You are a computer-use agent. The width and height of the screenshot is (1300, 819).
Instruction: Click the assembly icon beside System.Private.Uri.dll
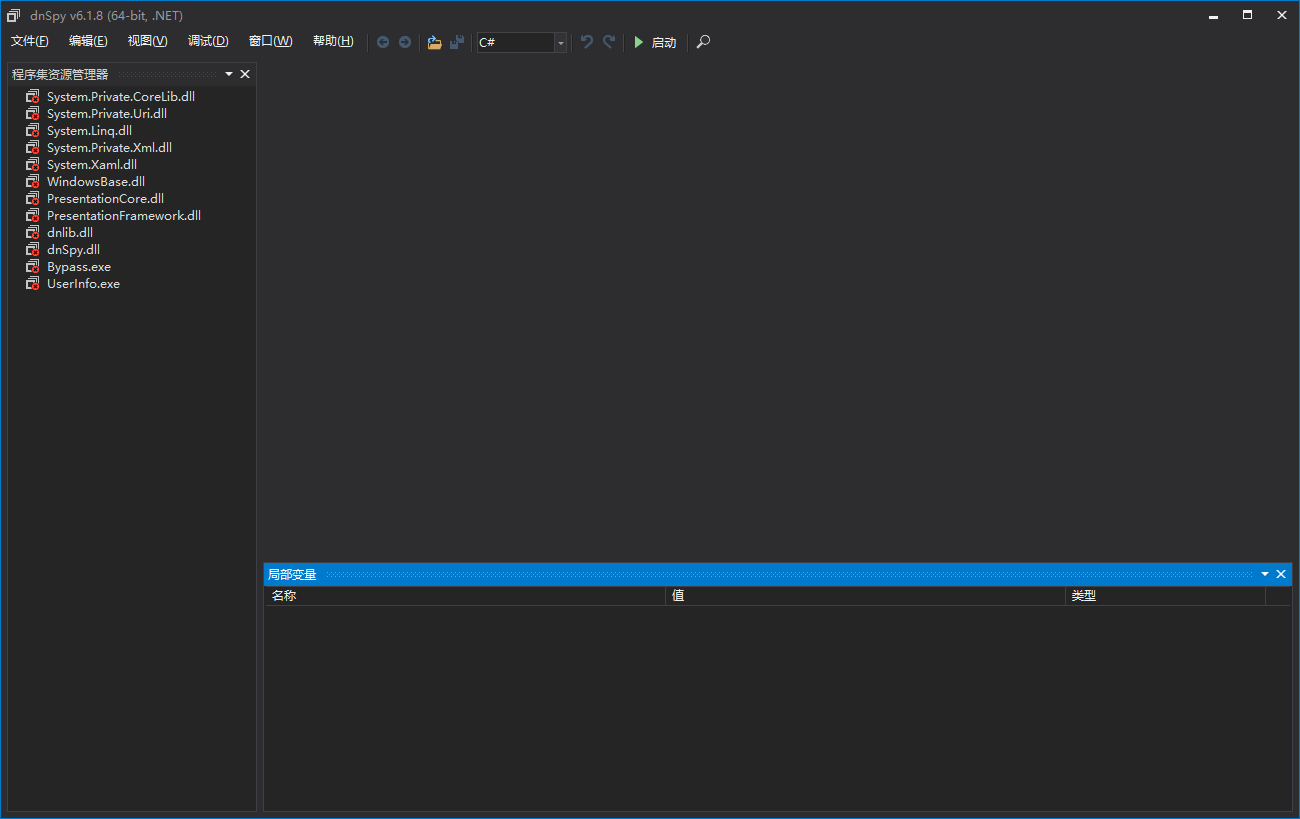pos(33,114)
